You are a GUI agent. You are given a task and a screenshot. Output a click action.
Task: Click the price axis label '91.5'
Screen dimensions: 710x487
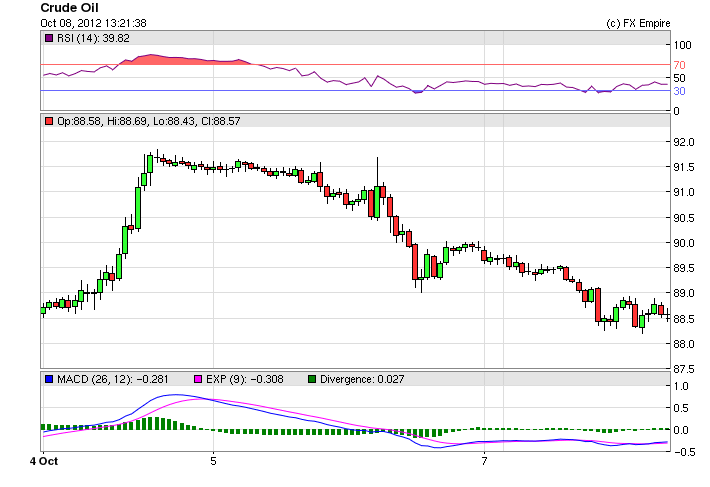click(x=684, y=167)
